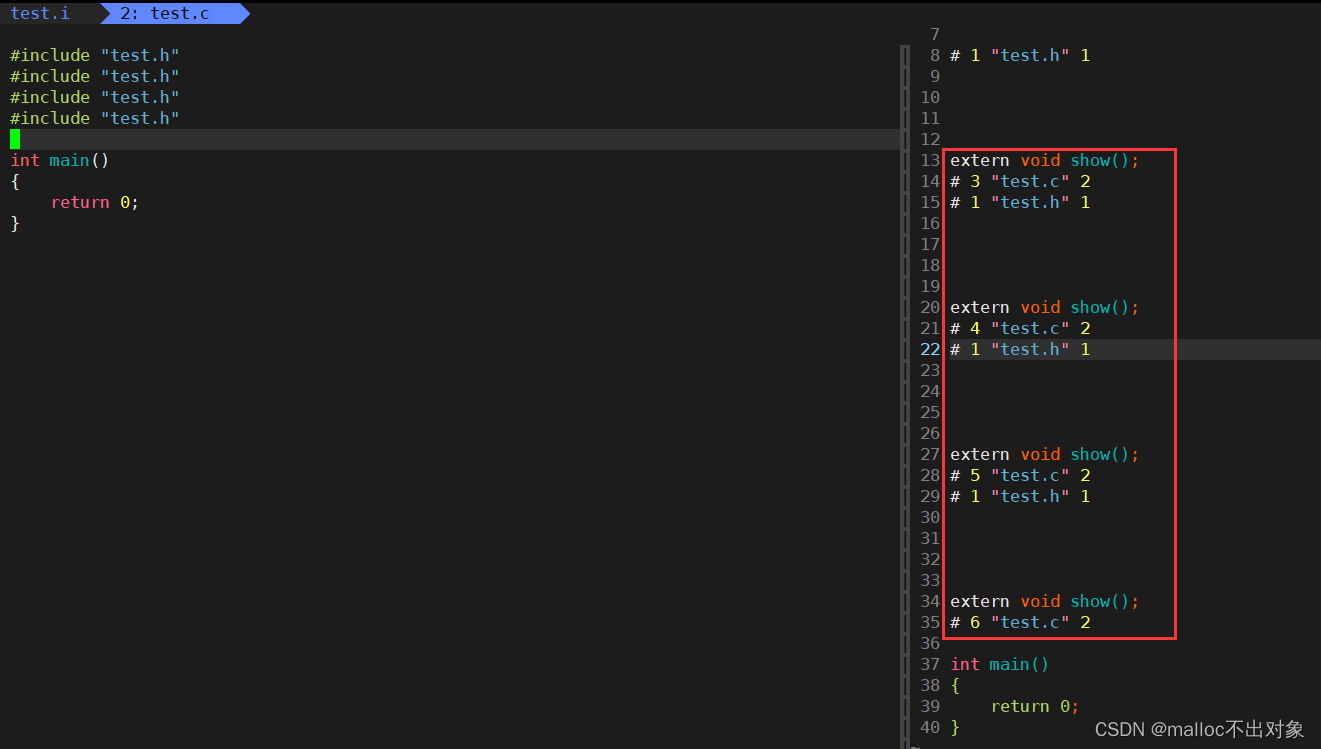Click line number 23 in the gutter
Viewport: 1321px width, 749px height.
click(x=930, y=370)
